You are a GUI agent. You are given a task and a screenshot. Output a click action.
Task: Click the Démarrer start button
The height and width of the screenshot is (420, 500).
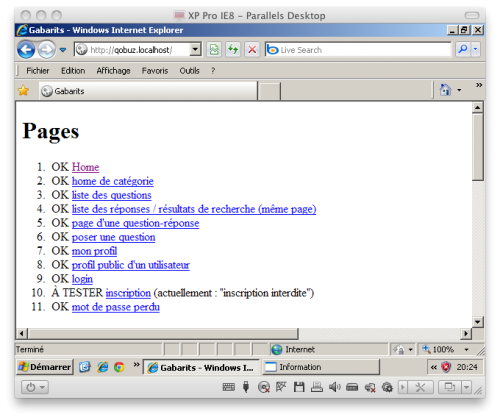click(x=45, y=367)
